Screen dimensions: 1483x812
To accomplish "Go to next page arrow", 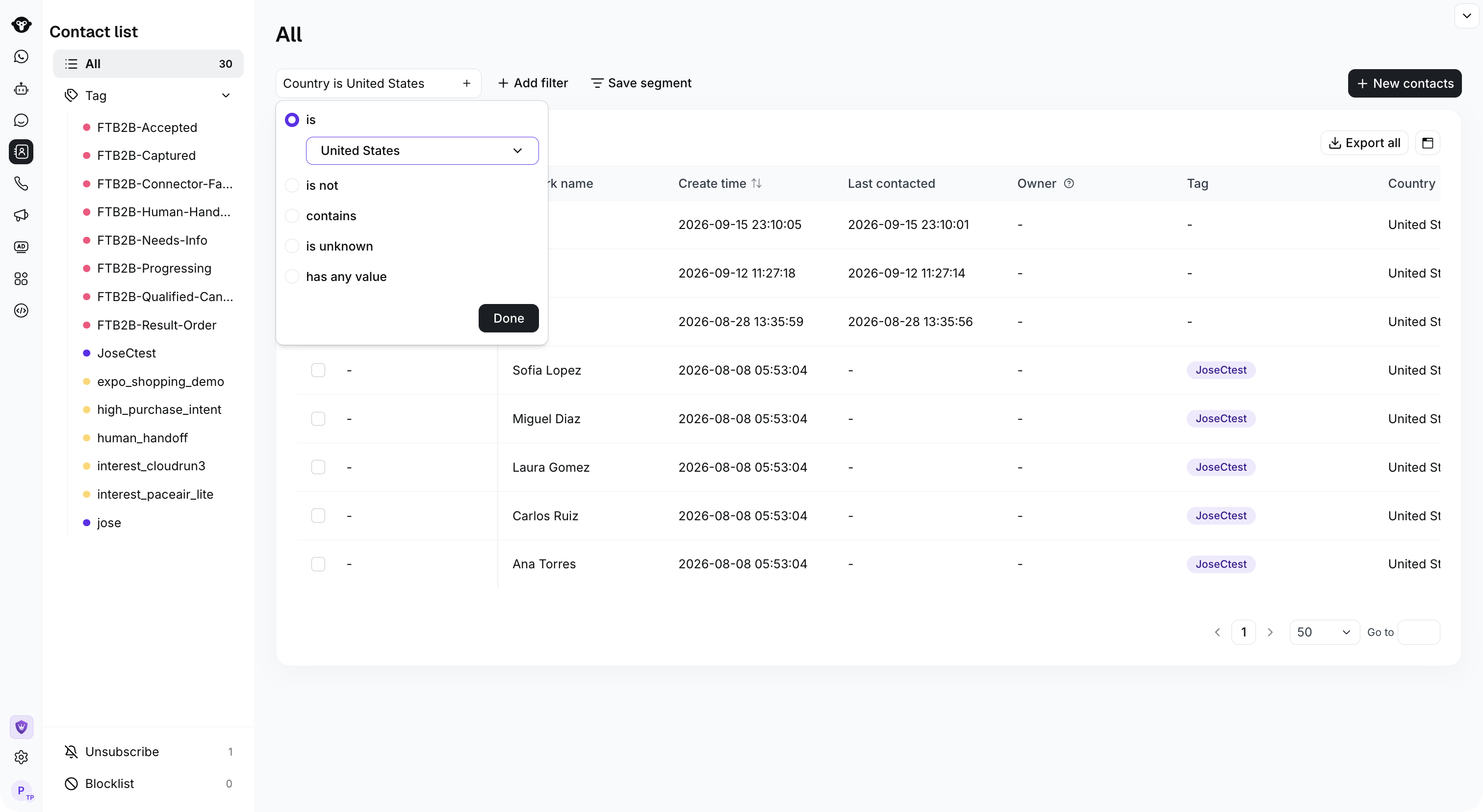I will (1270, 633).
